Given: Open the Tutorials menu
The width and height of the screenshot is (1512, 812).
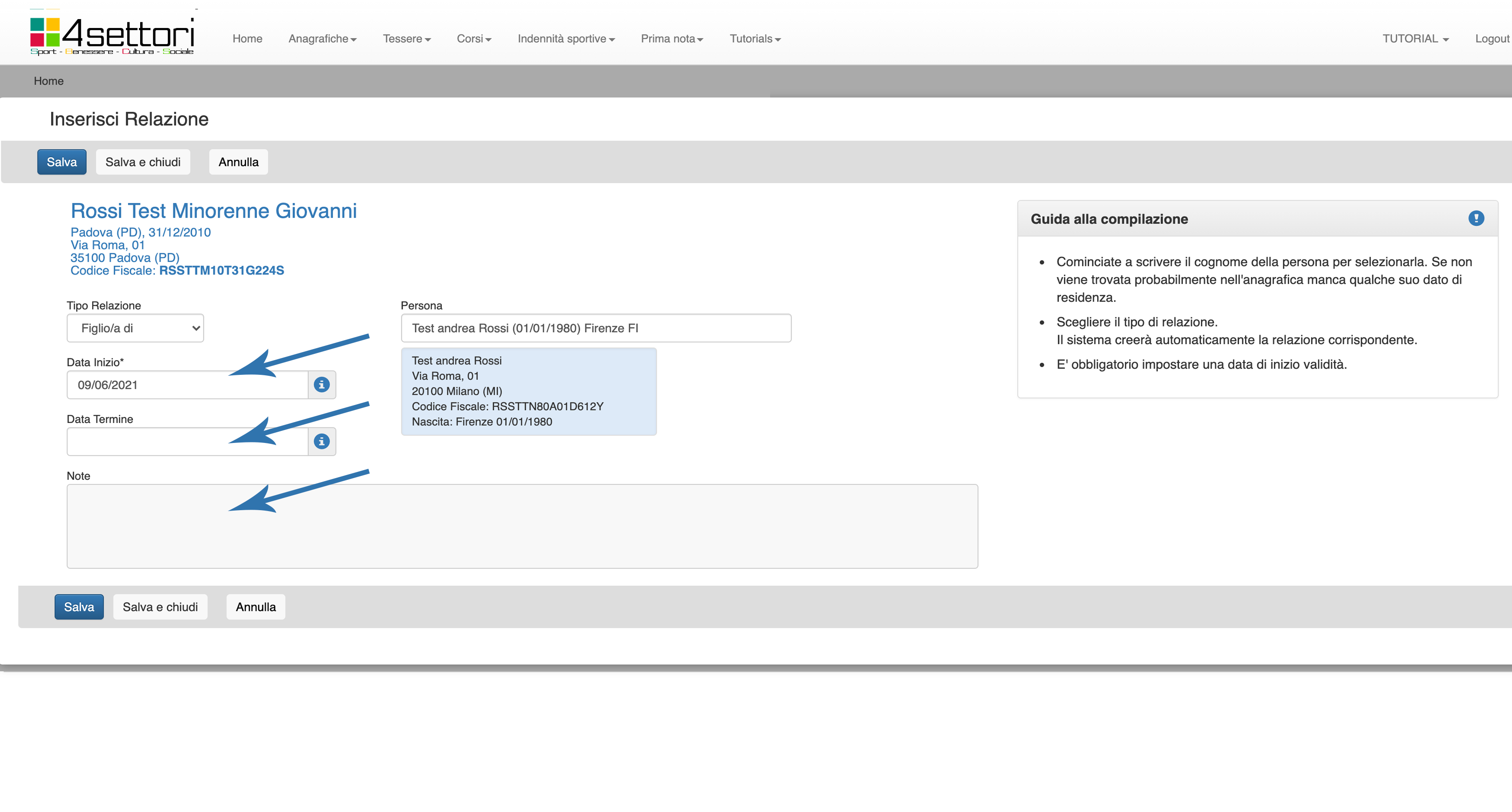Looking at the screenshot, I should coord(755,39).
